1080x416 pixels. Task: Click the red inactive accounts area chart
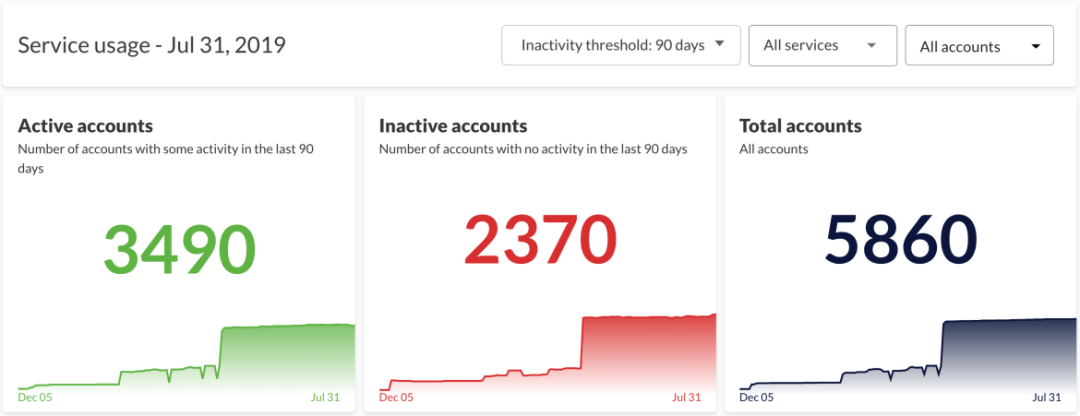click(x=548, y=352)
